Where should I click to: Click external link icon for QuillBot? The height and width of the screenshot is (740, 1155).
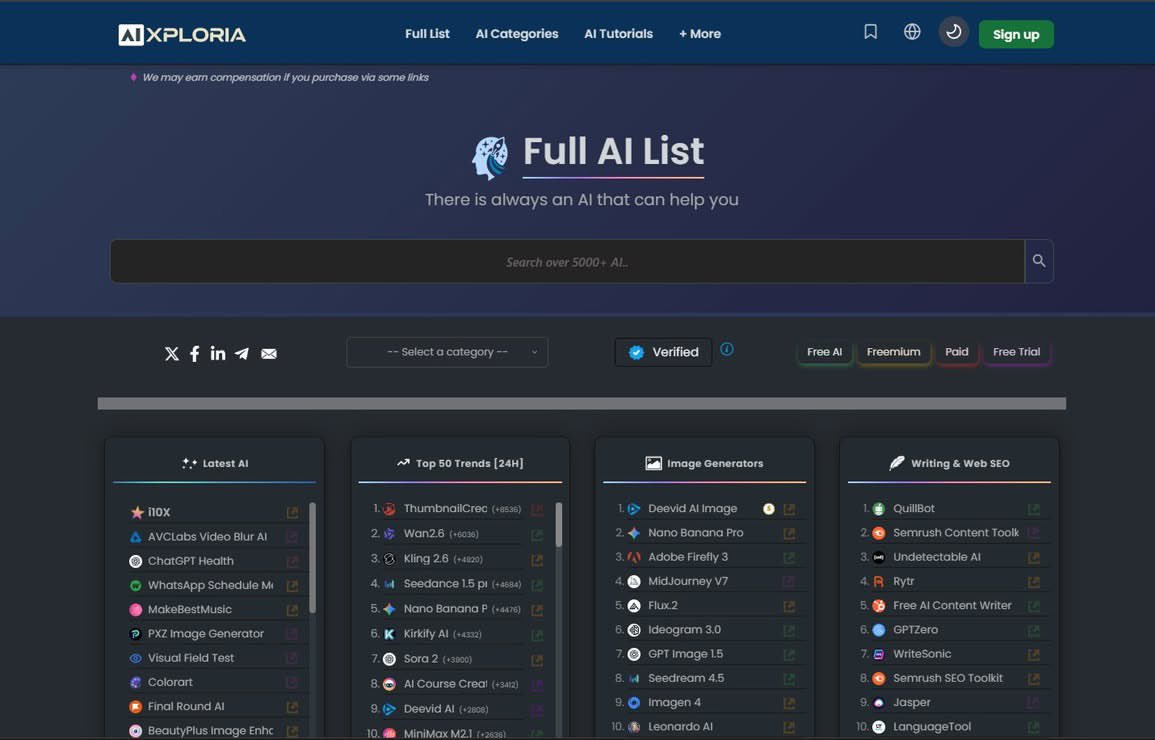pos(1033,509)
